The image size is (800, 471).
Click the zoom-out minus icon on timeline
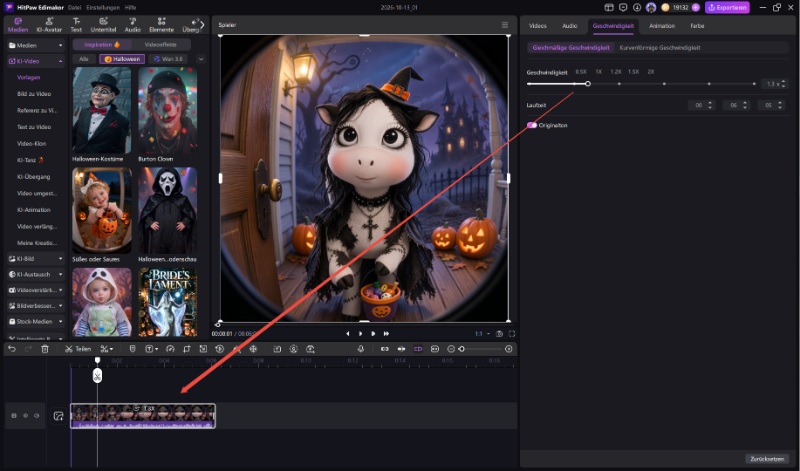(451, 349)
